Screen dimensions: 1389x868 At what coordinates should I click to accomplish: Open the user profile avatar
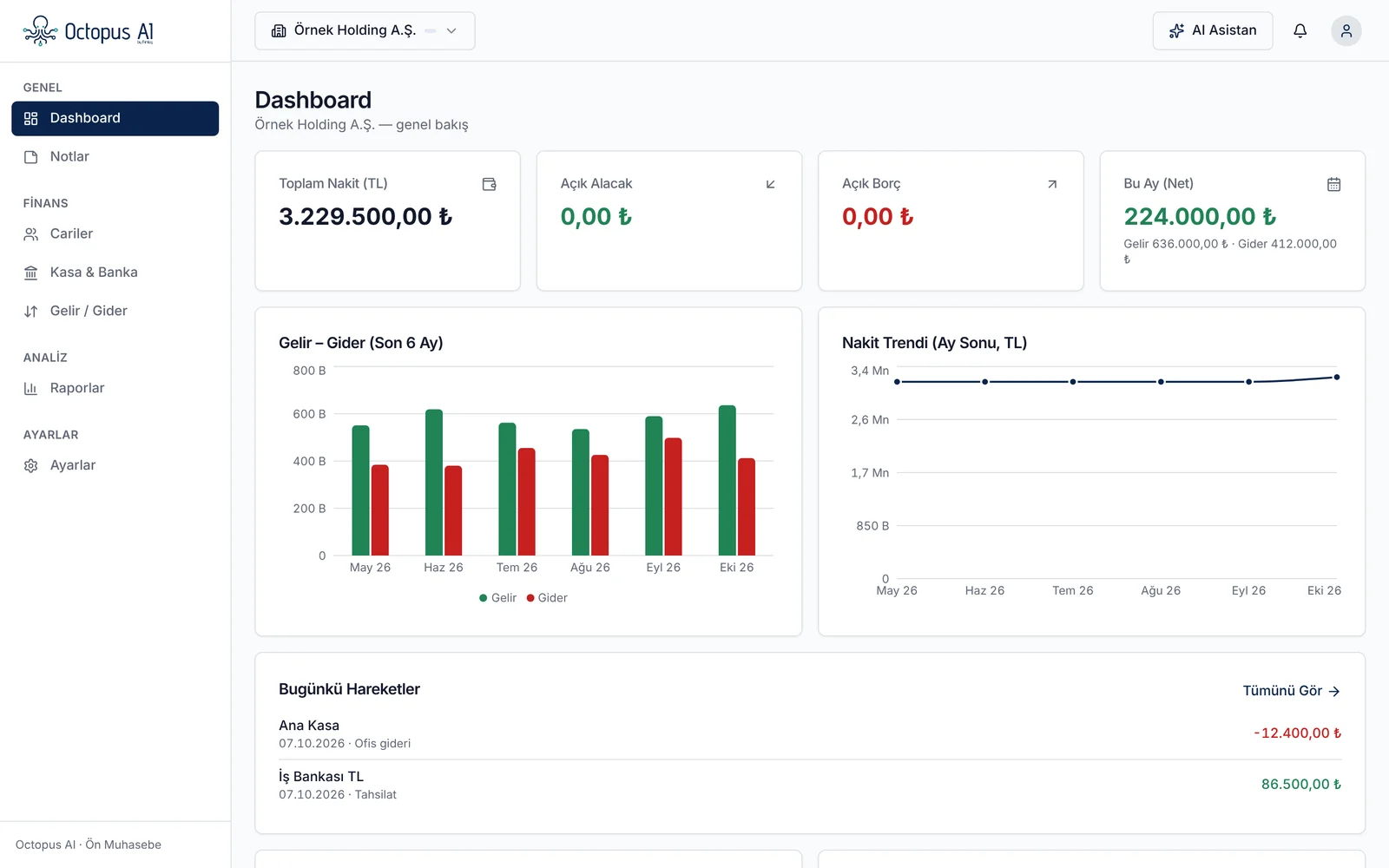point(1346,31)
